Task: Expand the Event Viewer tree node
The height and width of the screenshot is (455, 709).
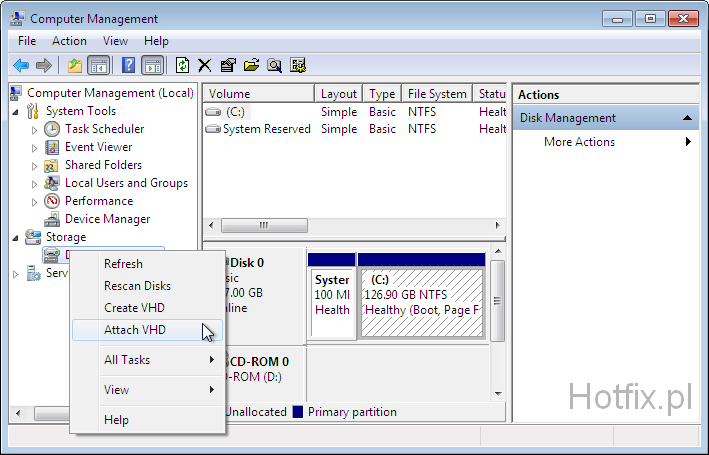Action: tap(34, 147)
